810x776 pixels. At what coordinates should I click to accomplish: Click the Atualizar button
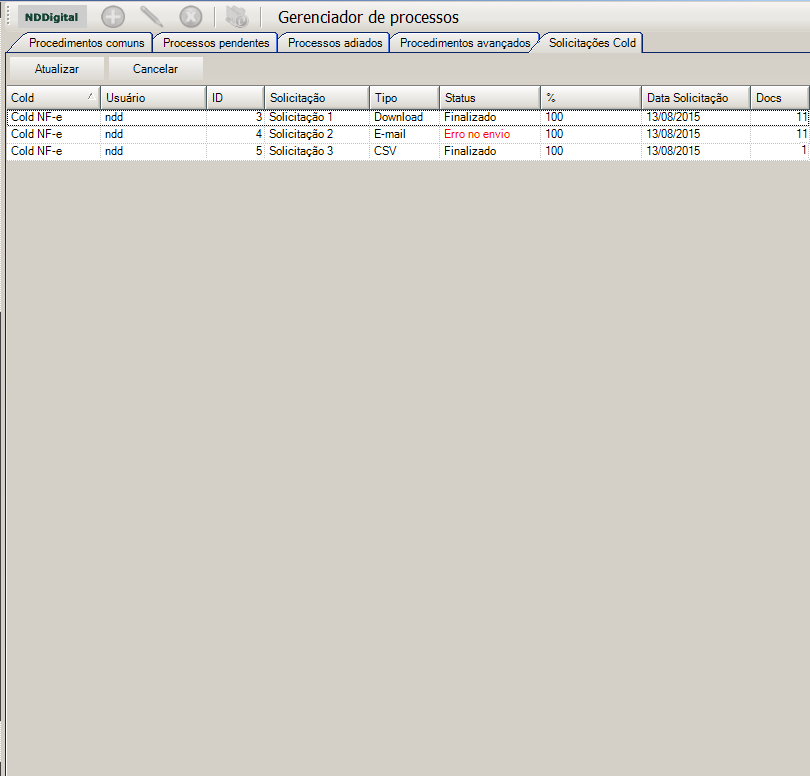tap(57, 69)
